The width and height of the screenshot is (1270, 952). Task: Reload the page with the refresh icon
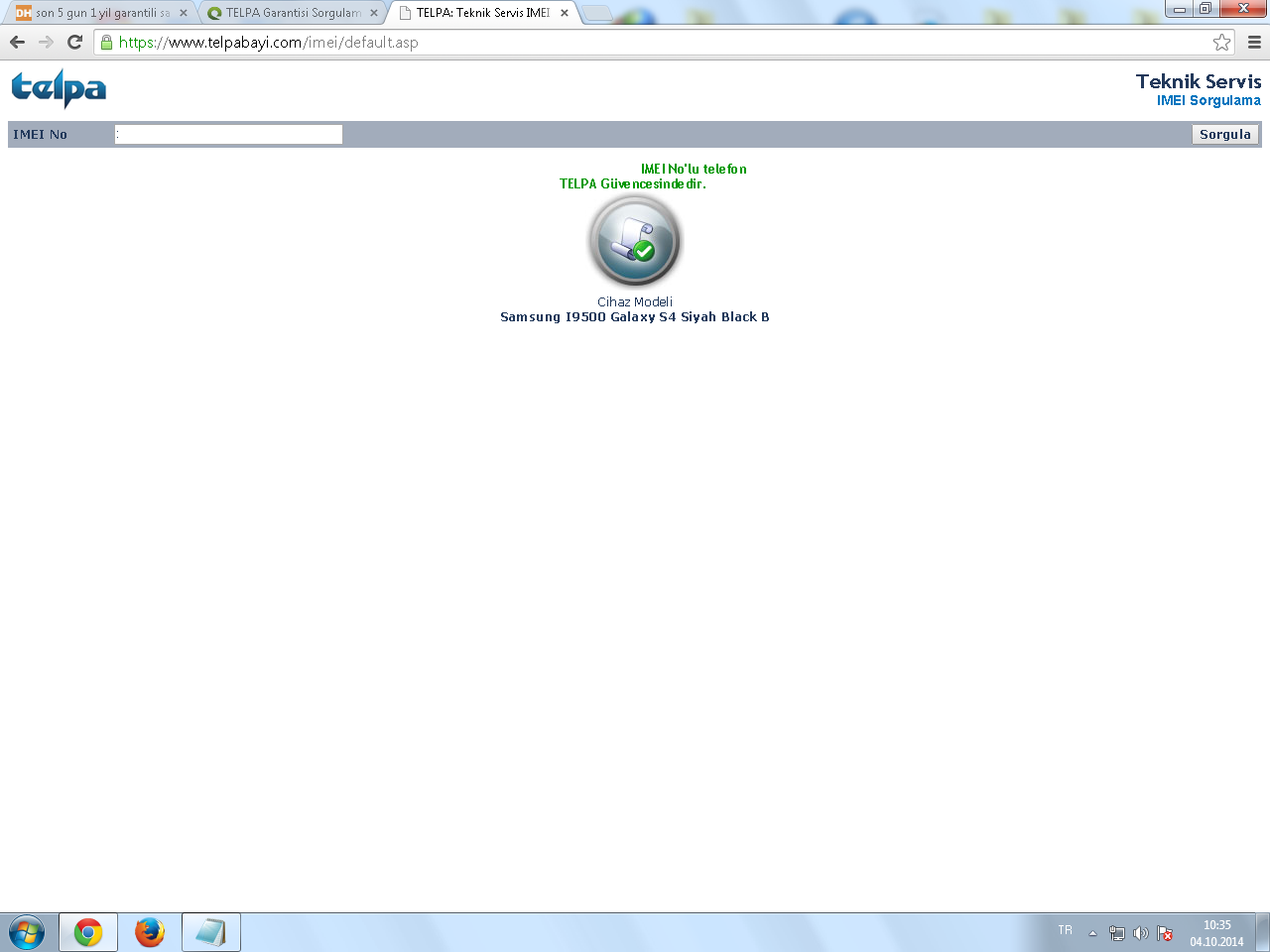click(x=74, y=42)
